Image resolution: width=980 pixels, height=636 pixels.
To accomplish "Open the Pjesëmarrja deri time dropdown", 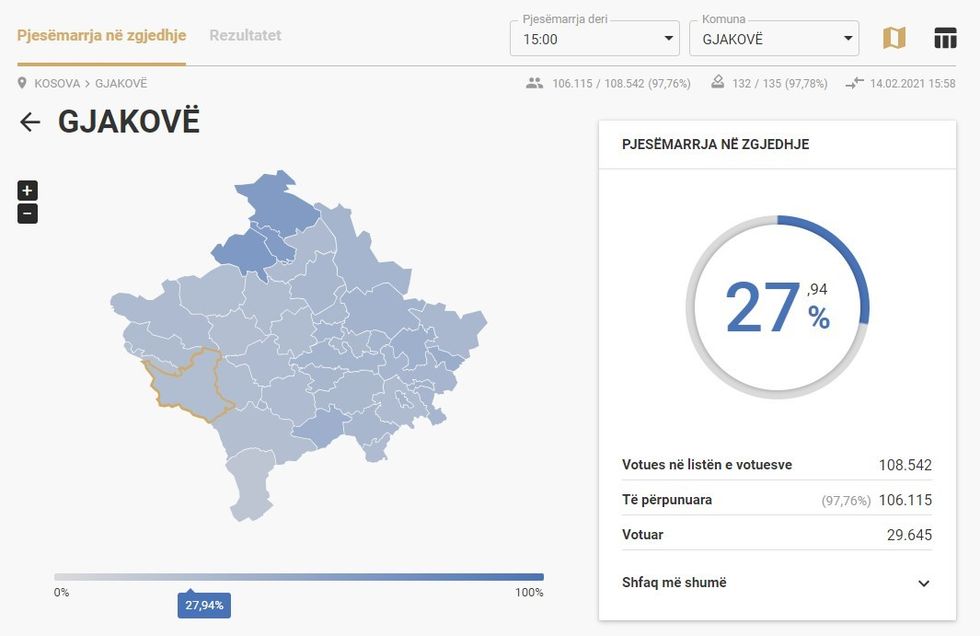I will 594,38.
